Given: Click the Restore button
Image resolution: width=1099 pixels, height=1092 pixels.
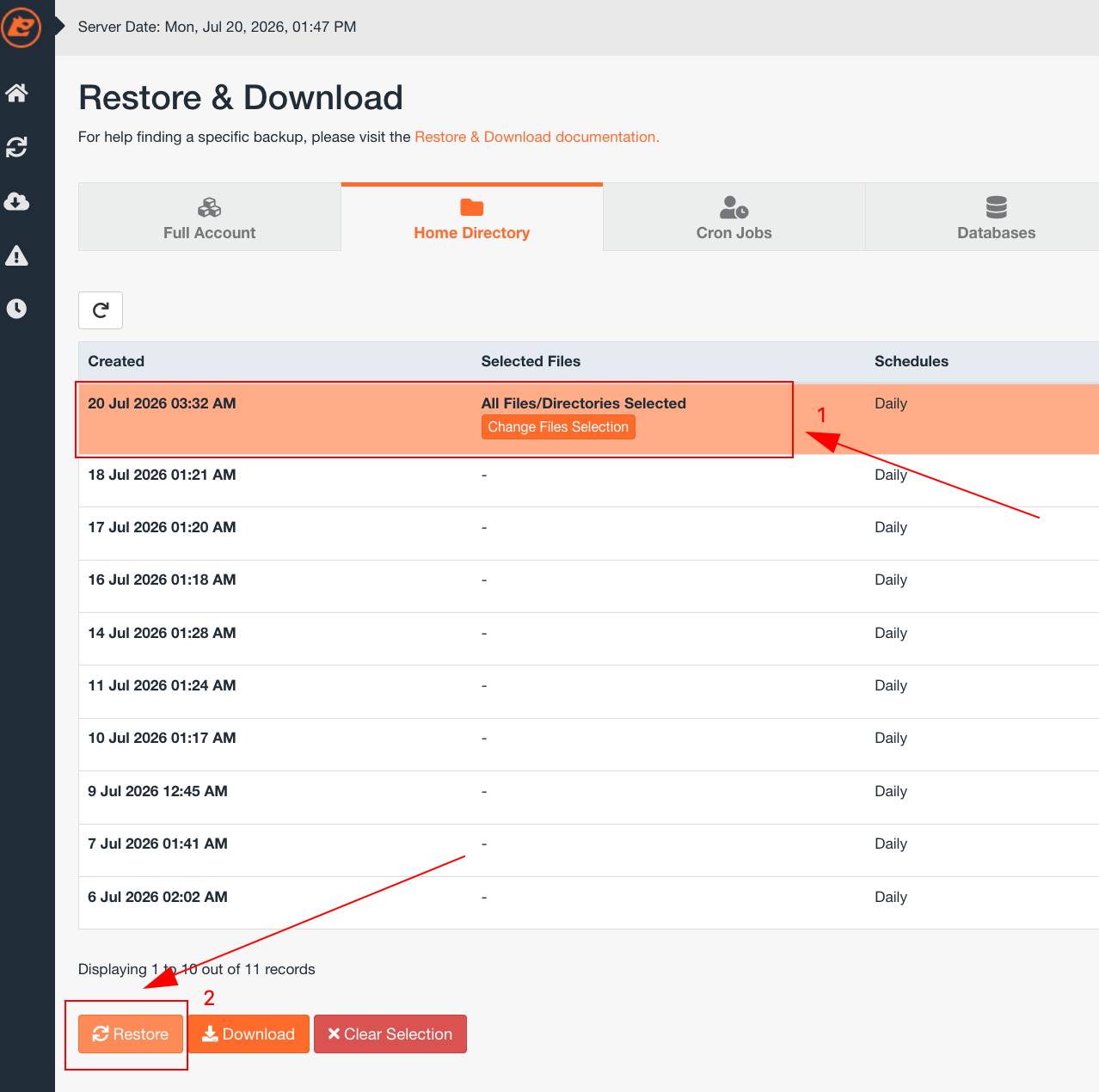Looking at the screenshot, I should click(131, 1034).
